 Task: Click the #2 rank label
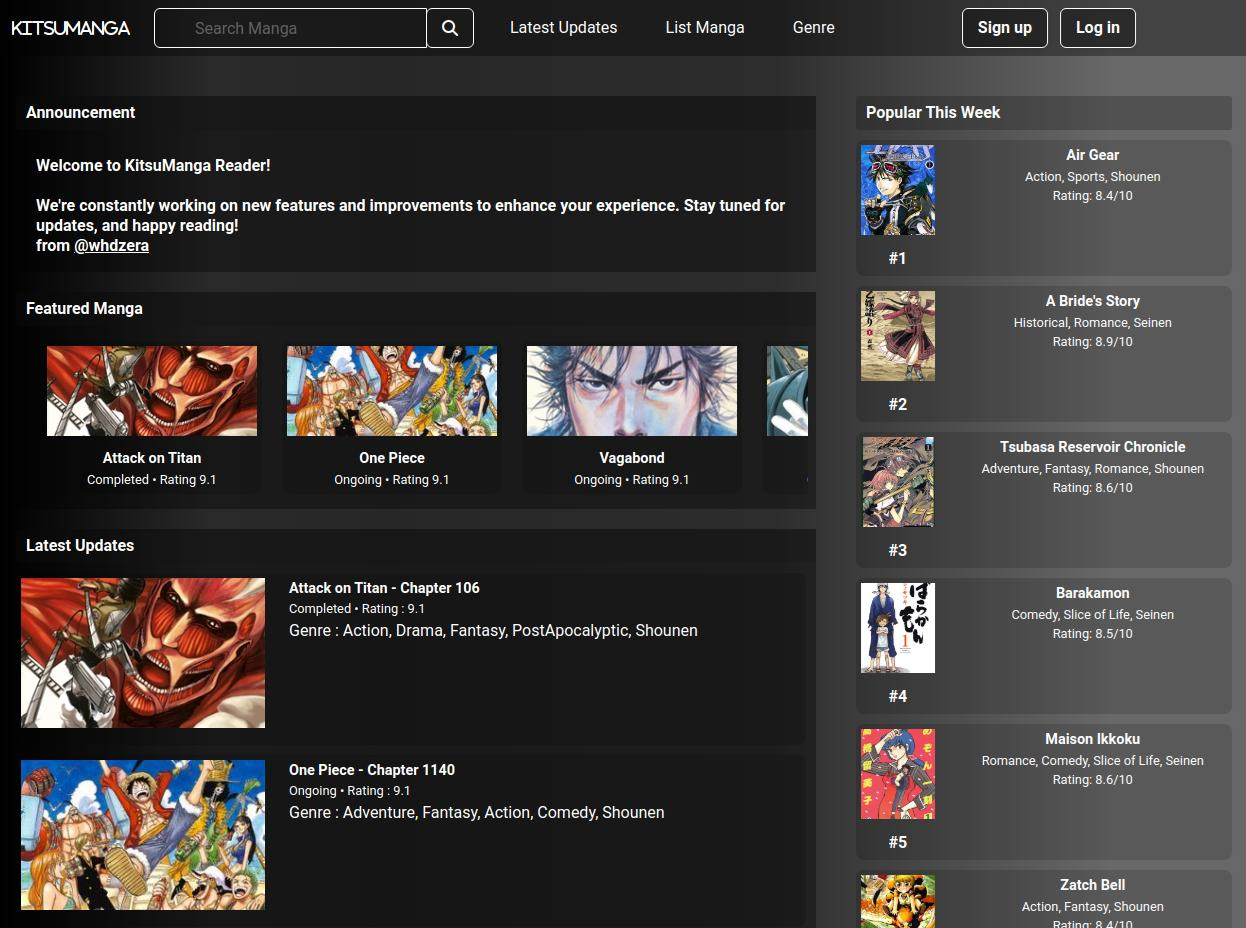898,404
